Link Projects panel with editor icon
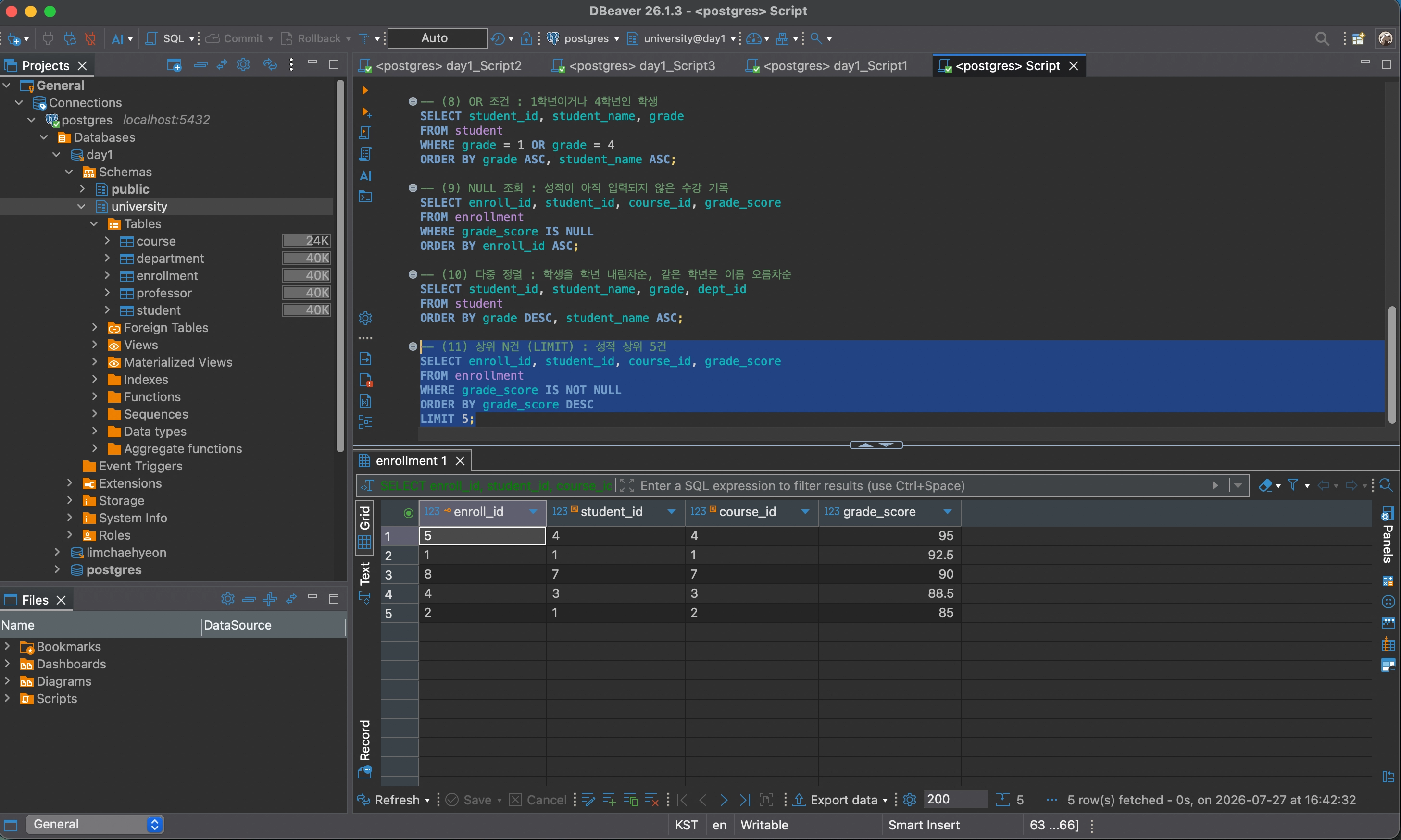Screen dimensions: 1401x840 222,65
